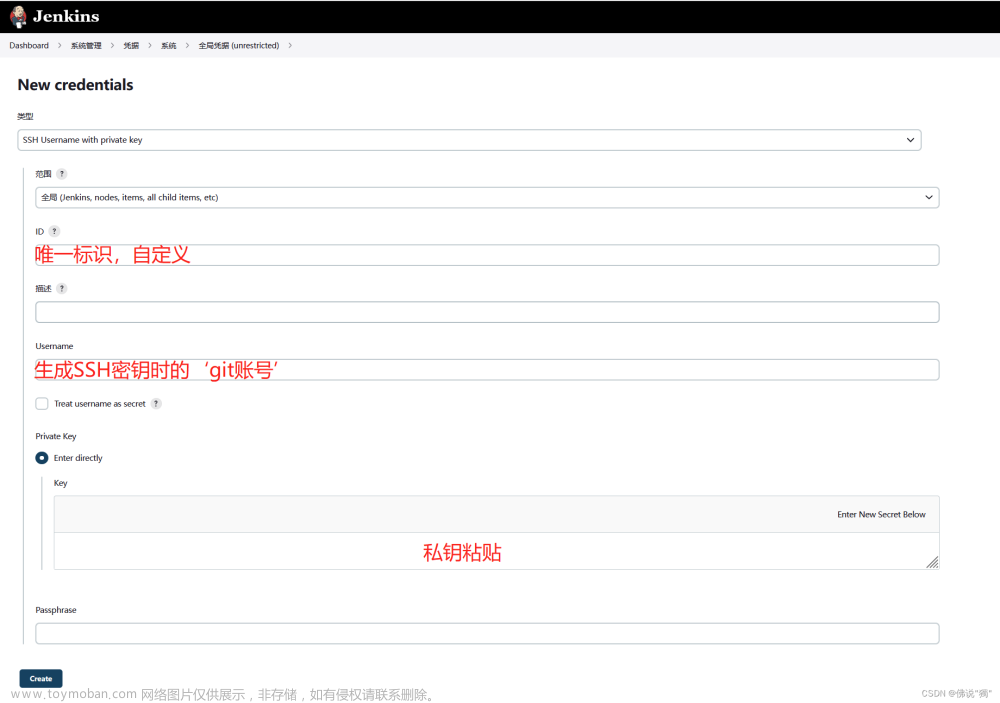This screenshot has height=703, width=1000.
Task: Select the Enter directly radio button
Action: pos(42,458)
